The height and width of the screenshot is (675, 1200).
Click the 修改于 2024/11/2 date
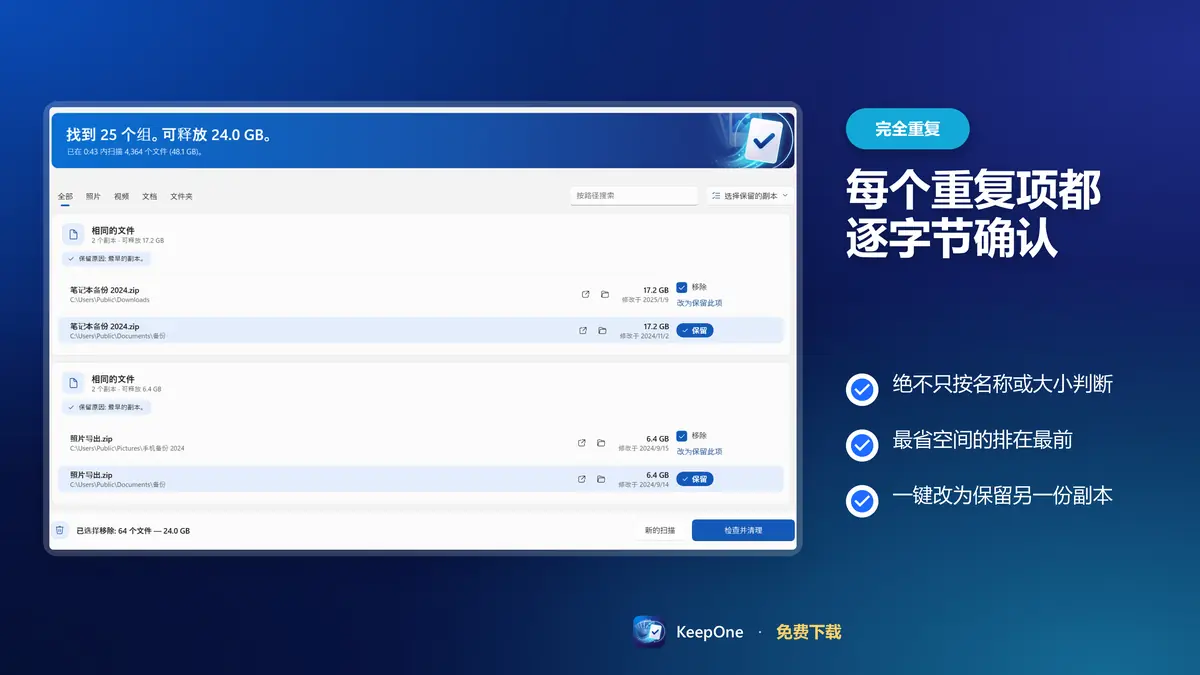pyautogui.click(x=644, y=336)
